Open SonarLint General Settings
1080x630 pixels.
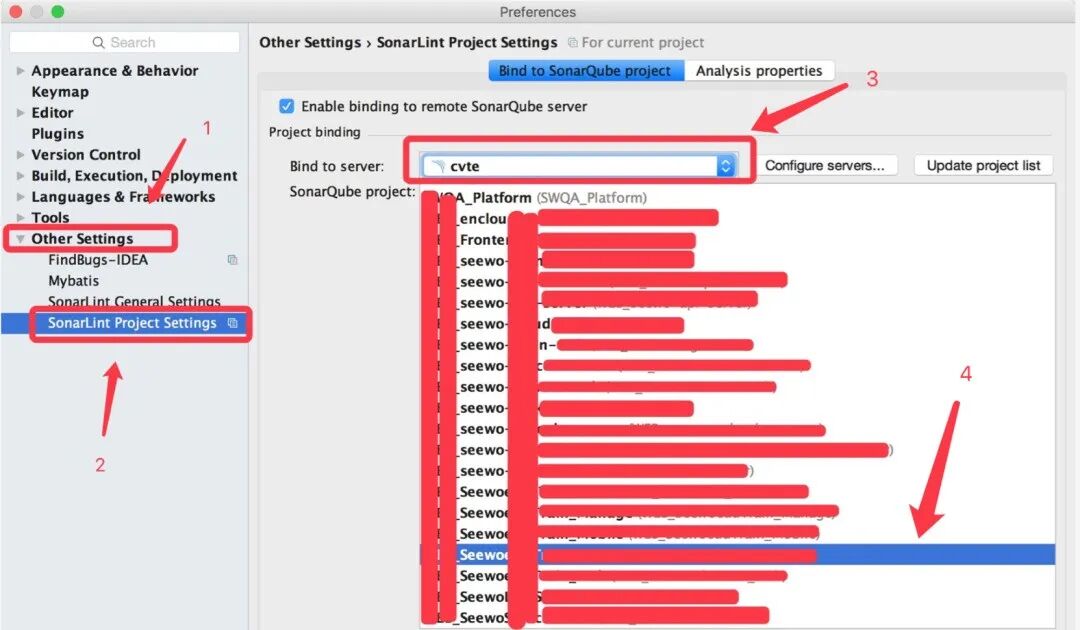pyautogui.click(x=134, y=302)
